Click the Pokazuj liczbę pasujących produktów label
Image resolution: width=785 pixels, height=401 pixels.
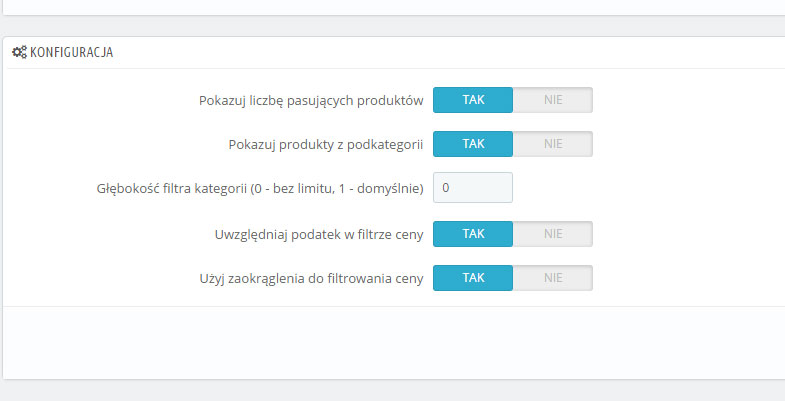312,100
